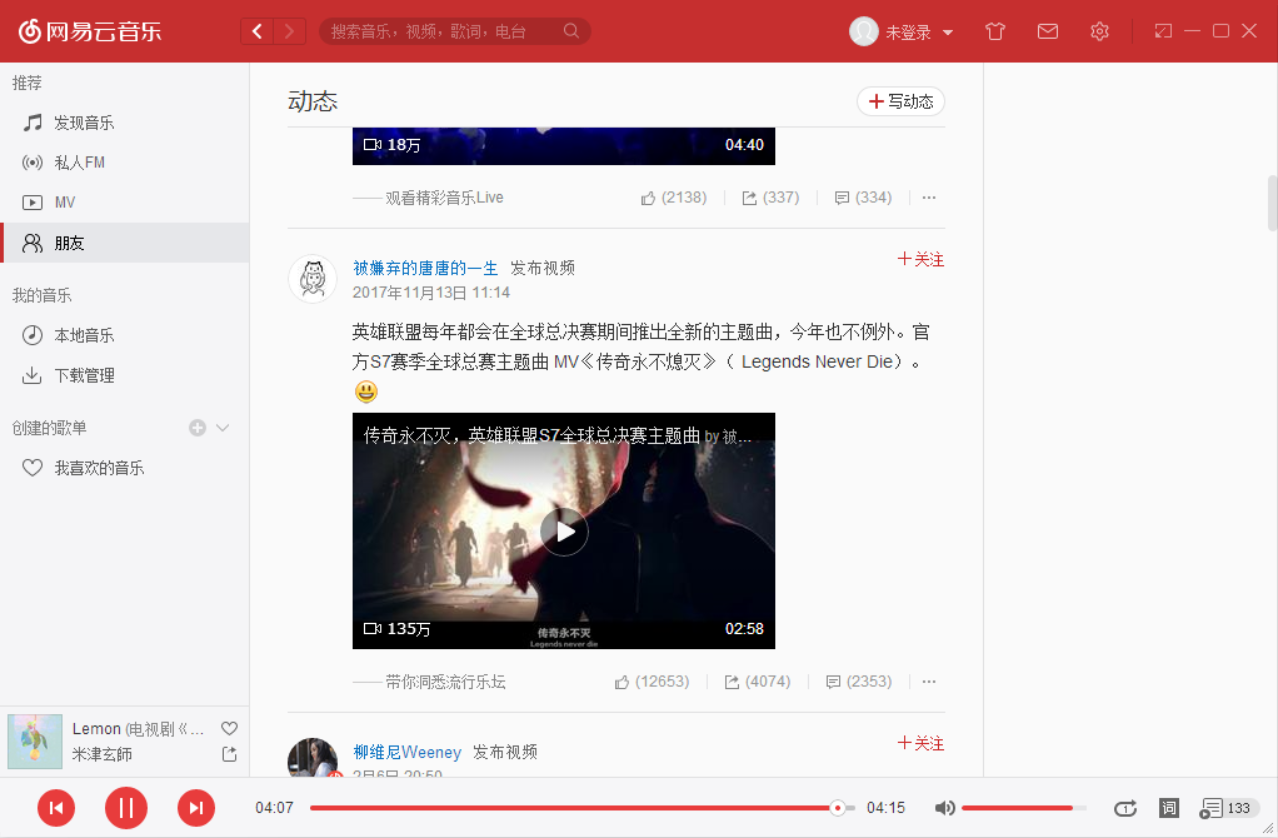Screen dimensions: 1278x838
Task: Open the 未登录 account dropdown
Action: 918,32
